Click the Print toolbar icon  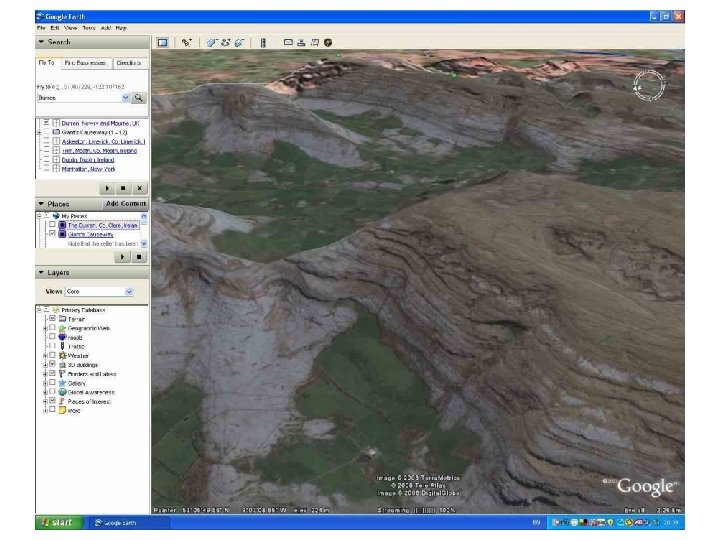tap(301, 43)
